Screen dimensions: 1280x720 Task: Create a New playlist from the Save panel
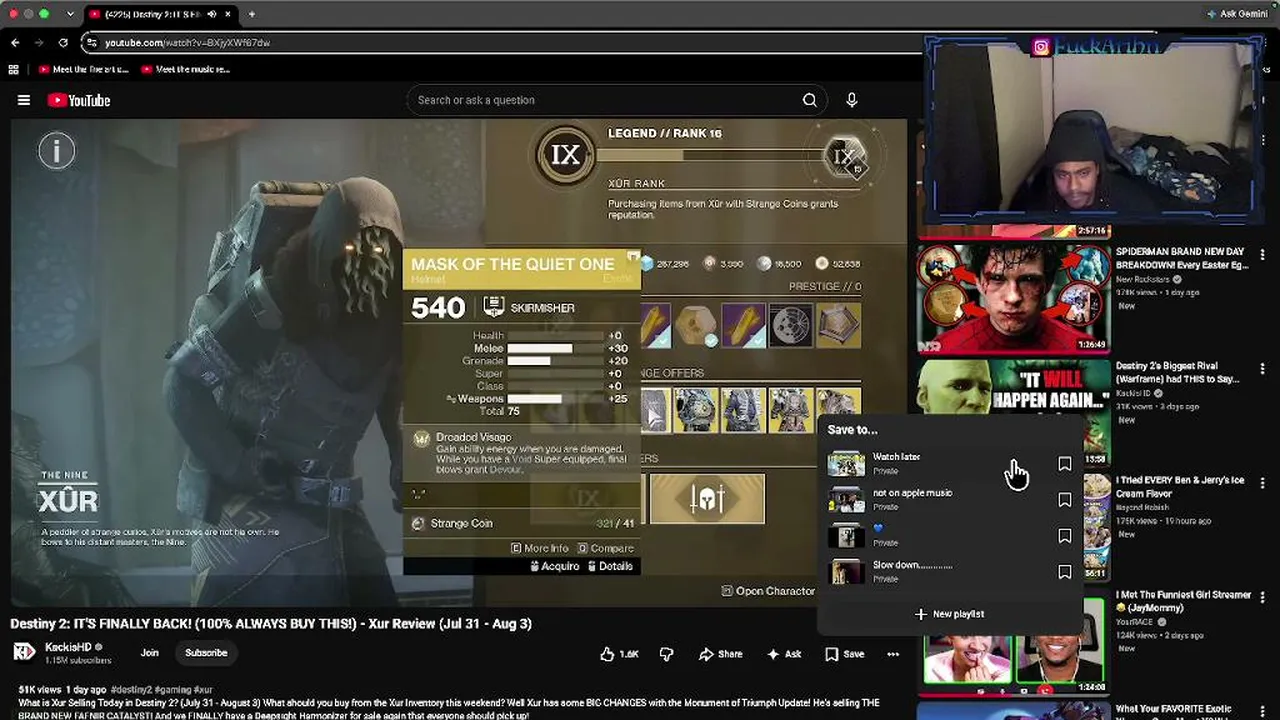(949, 614)
